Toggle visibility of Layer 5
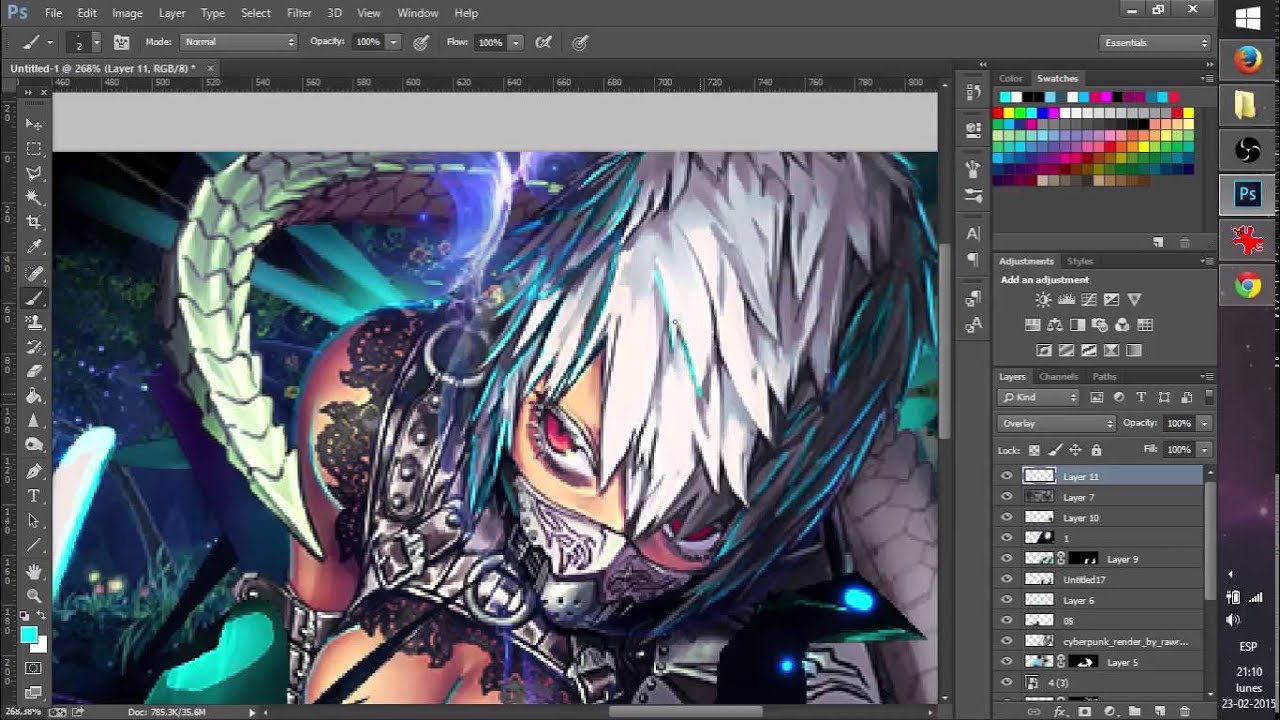This screenshot has height=720, width=1280. pos(1007,662)
